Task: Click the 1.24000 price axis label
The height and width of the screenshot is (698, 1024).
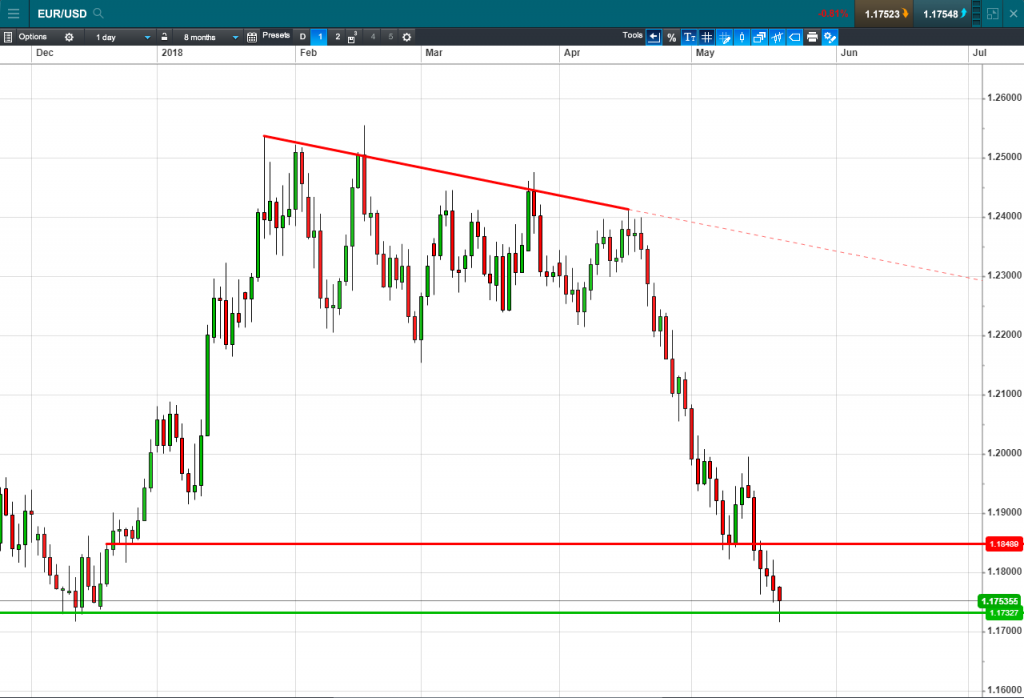Action: point(1004,217)
